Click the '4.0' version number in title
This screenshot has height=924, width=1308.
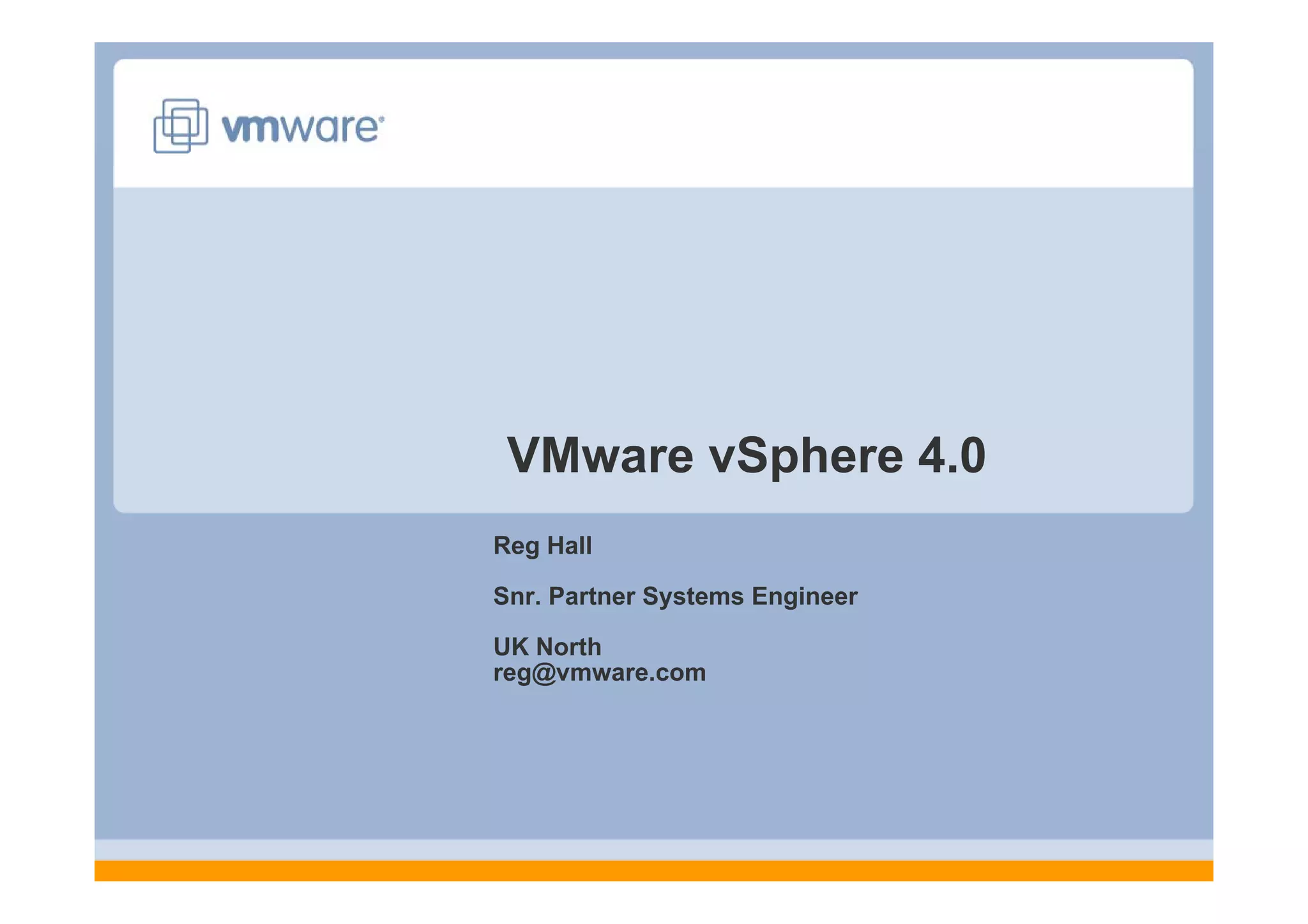[952, 455]
